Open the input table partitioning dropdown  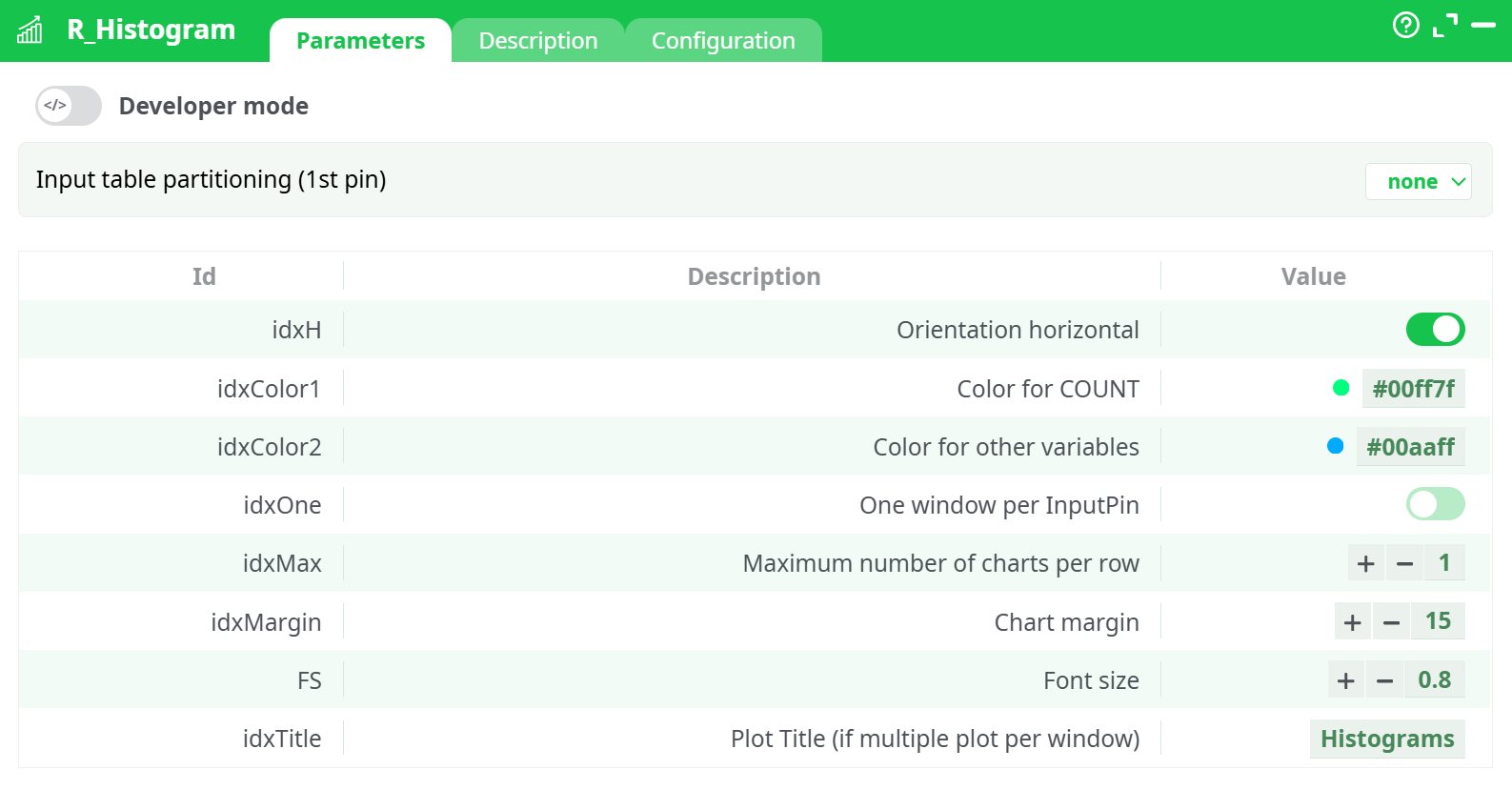[1418, 182]
